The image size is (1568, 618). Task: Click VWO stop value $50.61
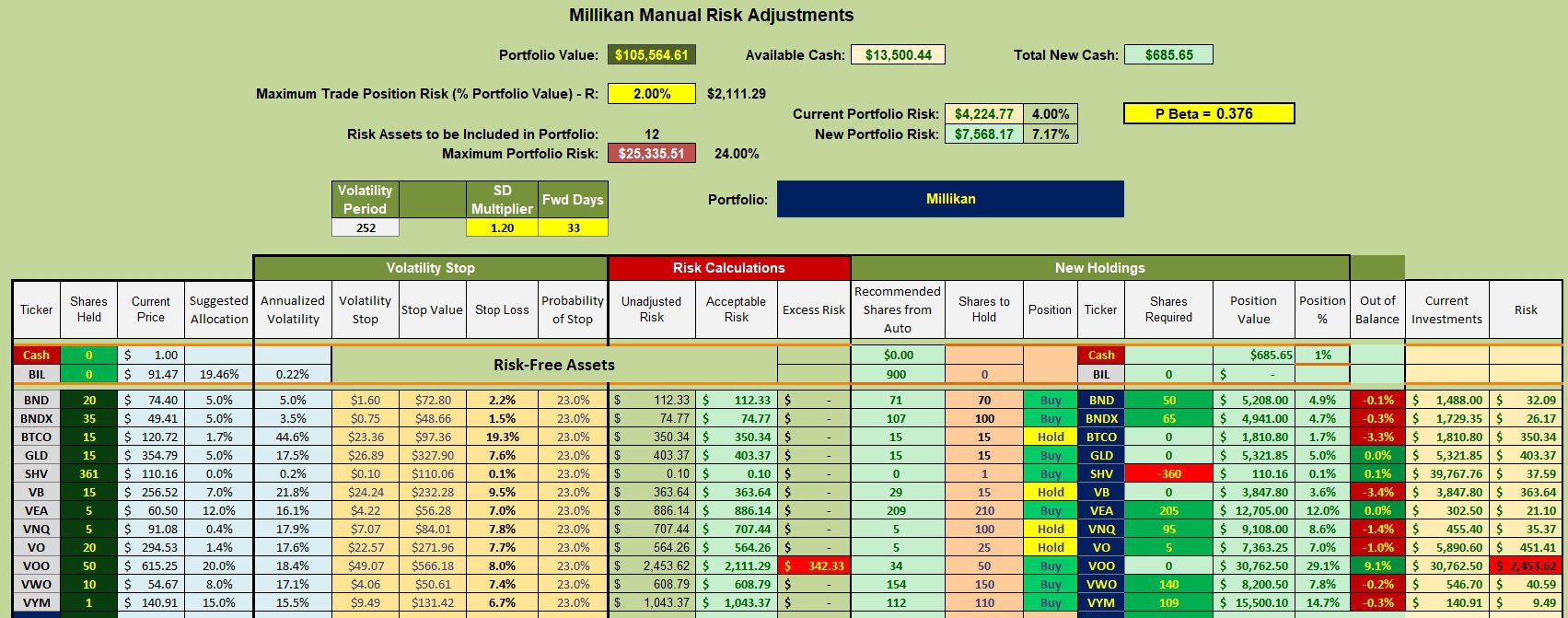coord(432,584)
